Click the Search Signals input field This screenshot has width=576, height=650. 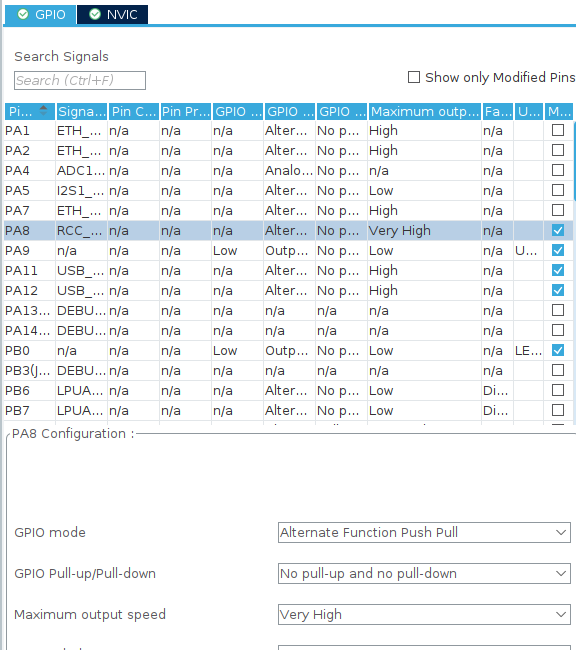tap(80, 80)
